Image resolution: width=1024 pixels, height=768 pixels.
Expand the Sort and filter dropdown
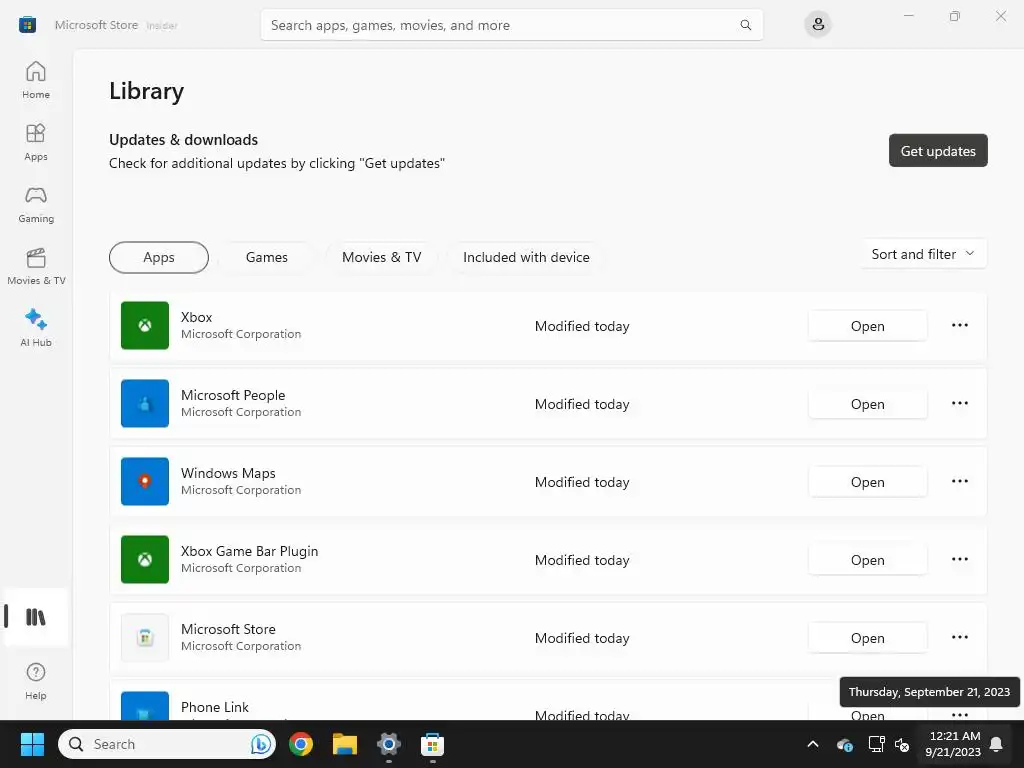923,254
